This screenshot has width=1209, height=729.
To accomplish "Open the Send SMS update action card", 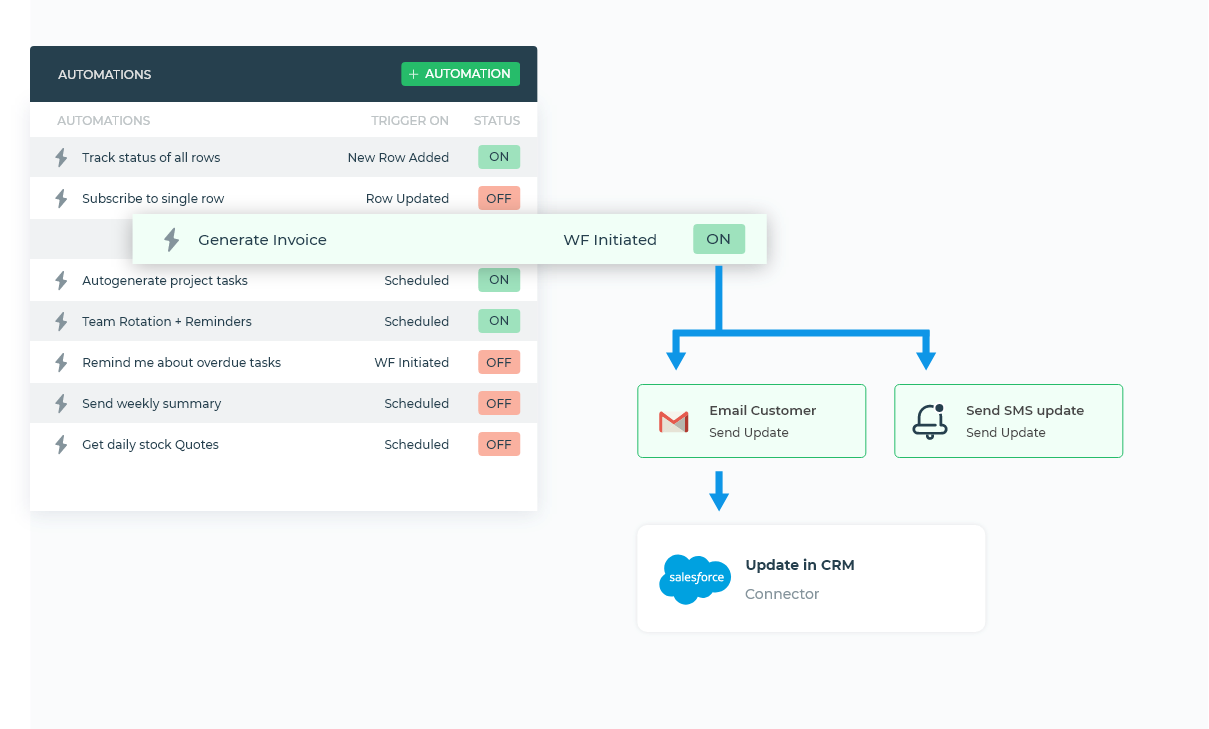I will 1008,421.
